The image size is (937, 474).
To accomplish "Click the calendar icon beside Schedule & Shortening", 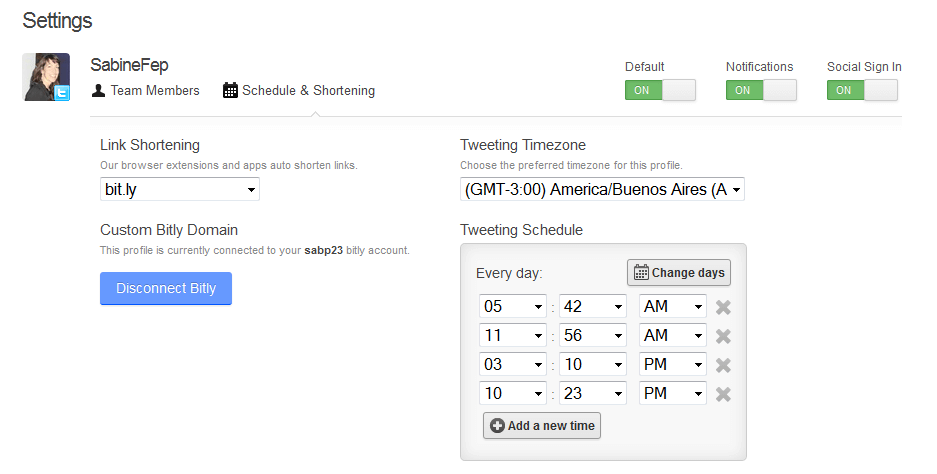I will 230,90.
